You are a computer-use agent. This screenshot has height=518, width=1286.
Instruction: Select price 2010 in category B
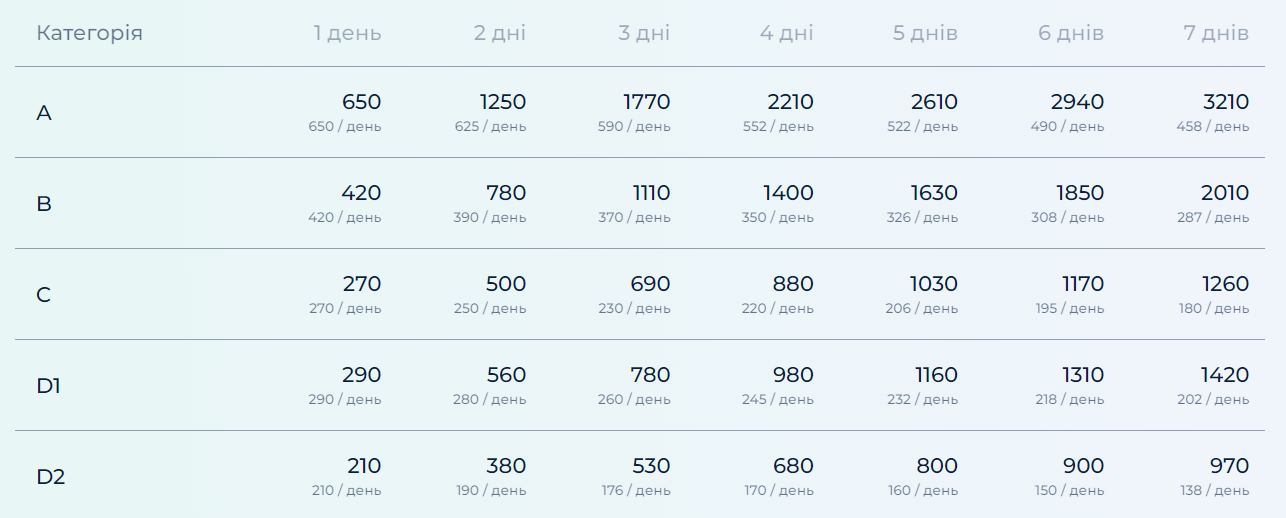point(1225,193)
